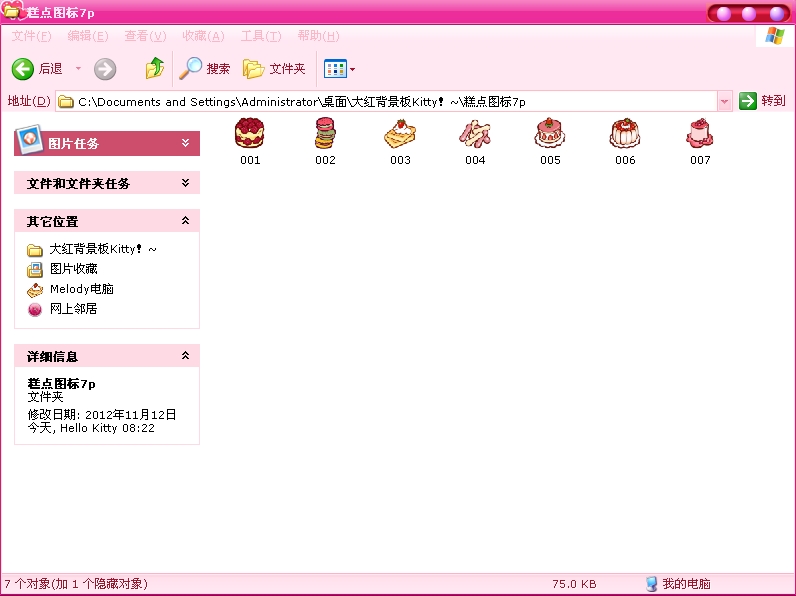Image resolution: width=796 pixels, height=596 pixels.
Task: Expand the 图片任务 panel
Action: (185, 143)
